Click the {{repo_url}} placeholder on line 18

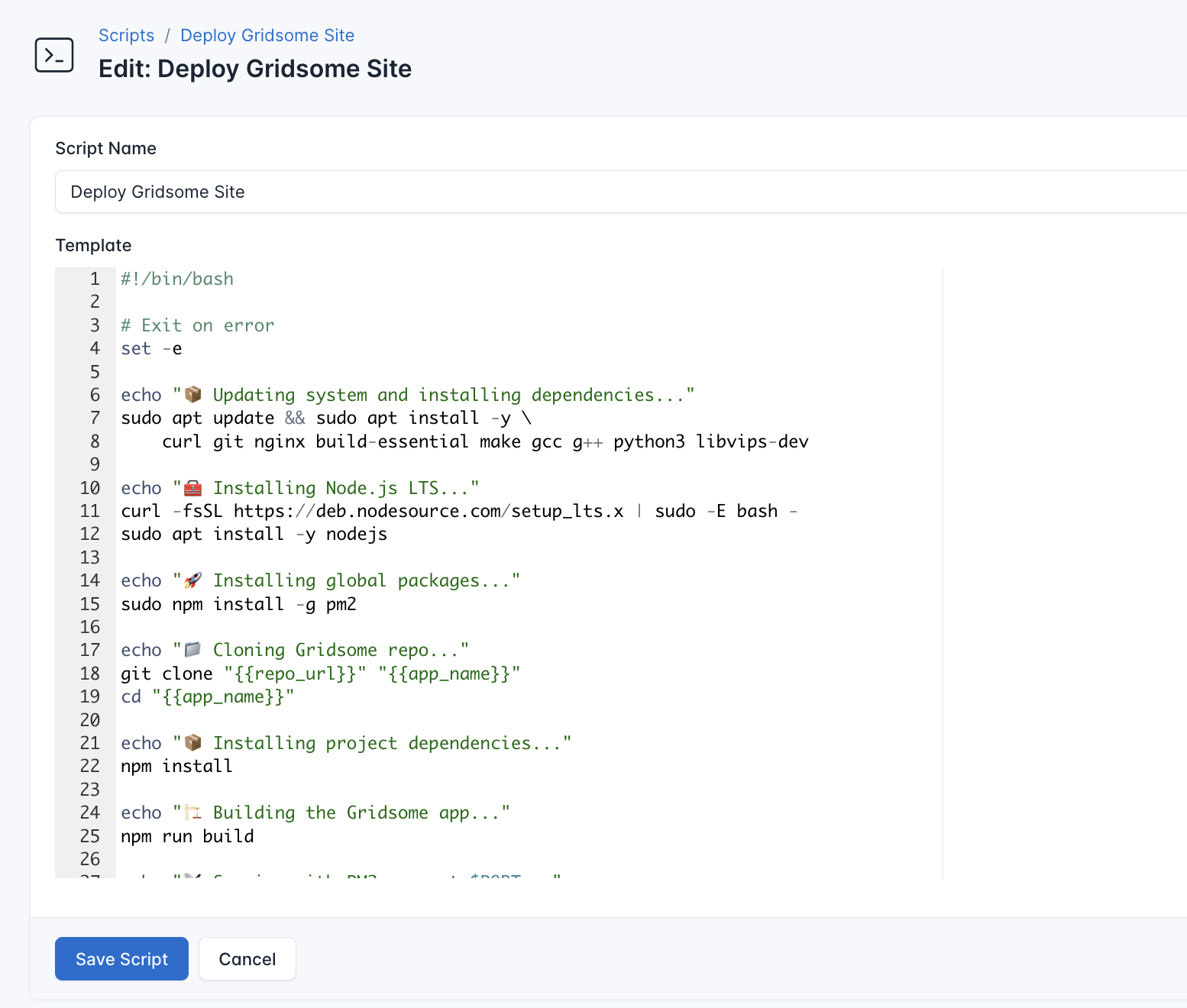294,674
